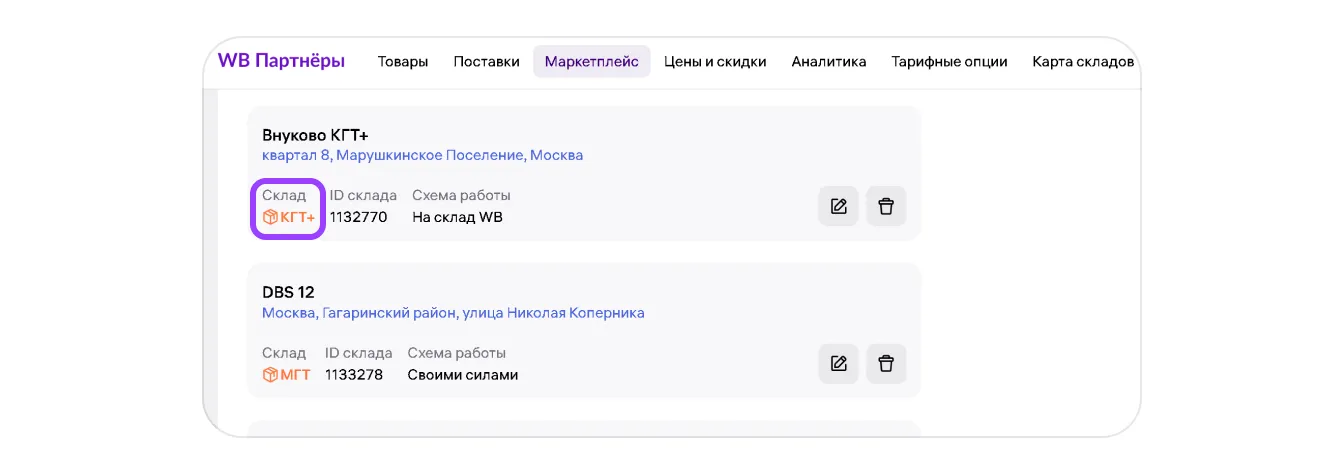Select the DBS 12 warehouse title
Image resolution: width=1344 pixels, height=474 pixels.
click(288, 292)
